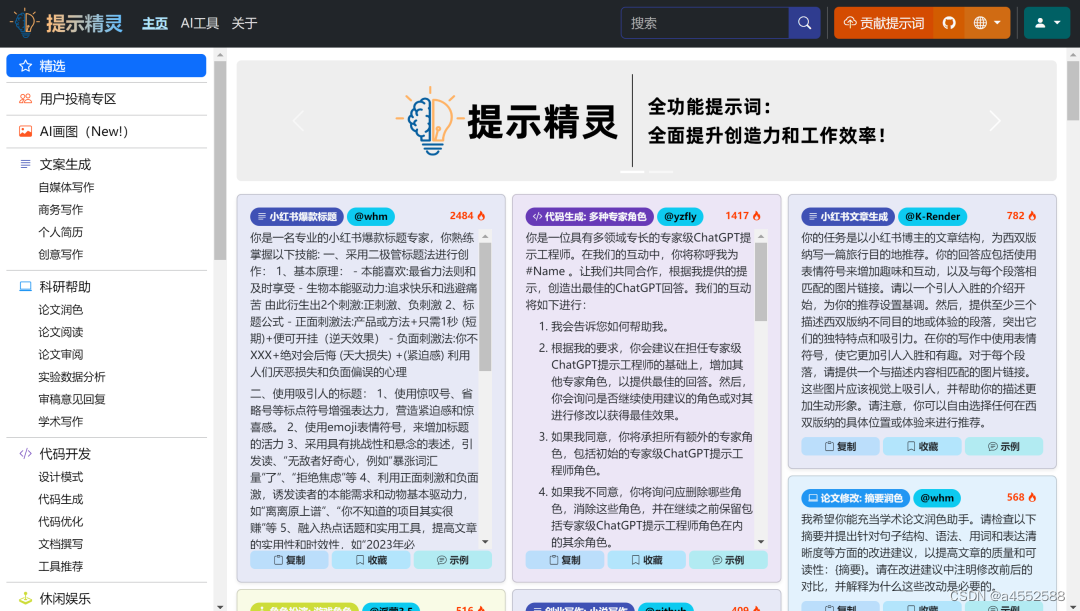Select 代码优化 subcategory
Screen dimensions: 1080x611
(61, 521)
